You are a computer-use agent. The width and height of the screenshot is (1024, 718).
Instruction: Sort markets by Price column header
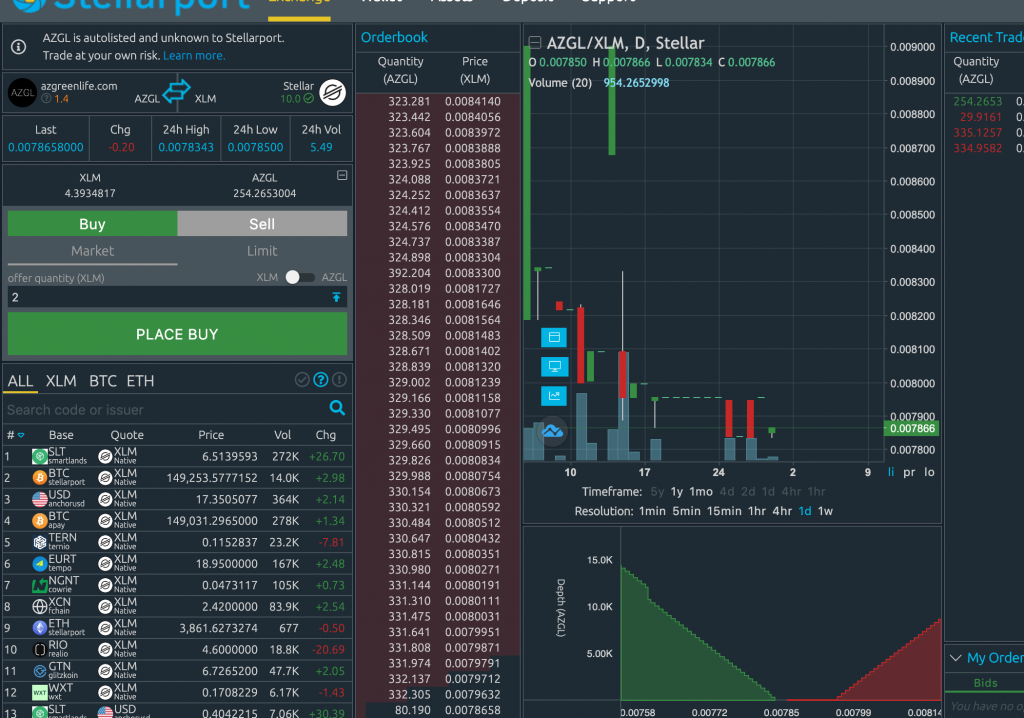[x=211, y=435]
